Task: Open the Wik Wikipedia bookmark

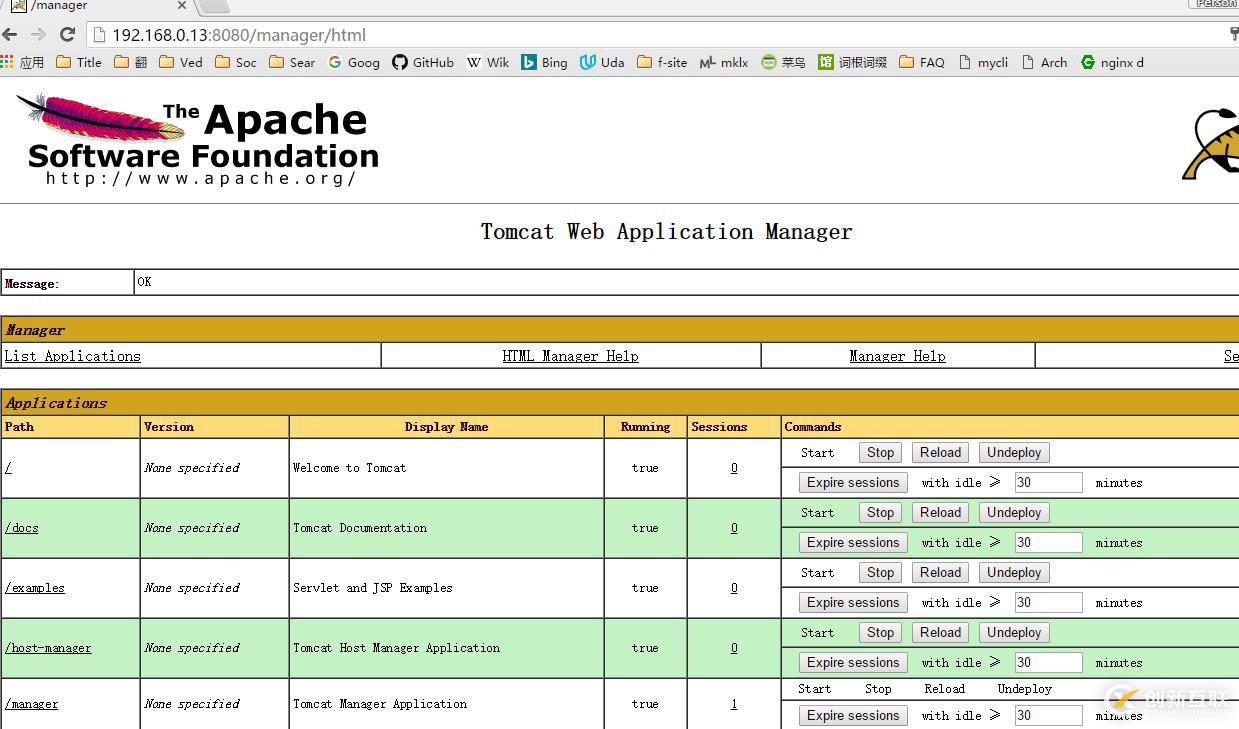Action: pyautogui.click(x=488, y=62)
